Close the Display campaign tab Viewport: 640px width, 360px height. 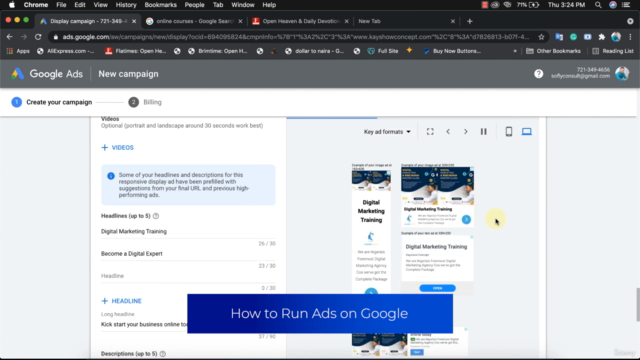pos(134,21)
